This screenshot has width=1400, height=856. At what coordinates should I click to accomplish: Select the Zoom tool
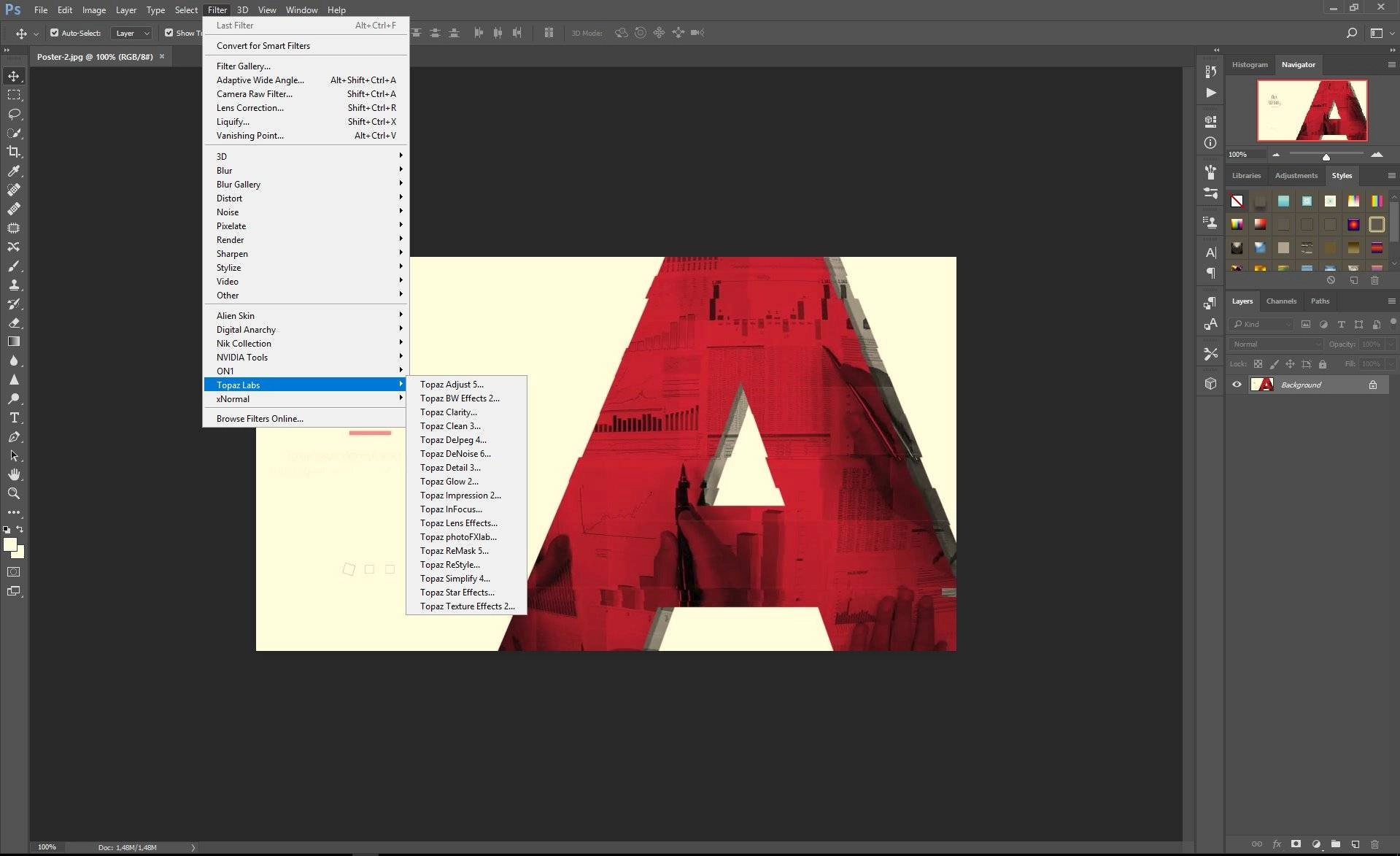click(x=14, y=493)
